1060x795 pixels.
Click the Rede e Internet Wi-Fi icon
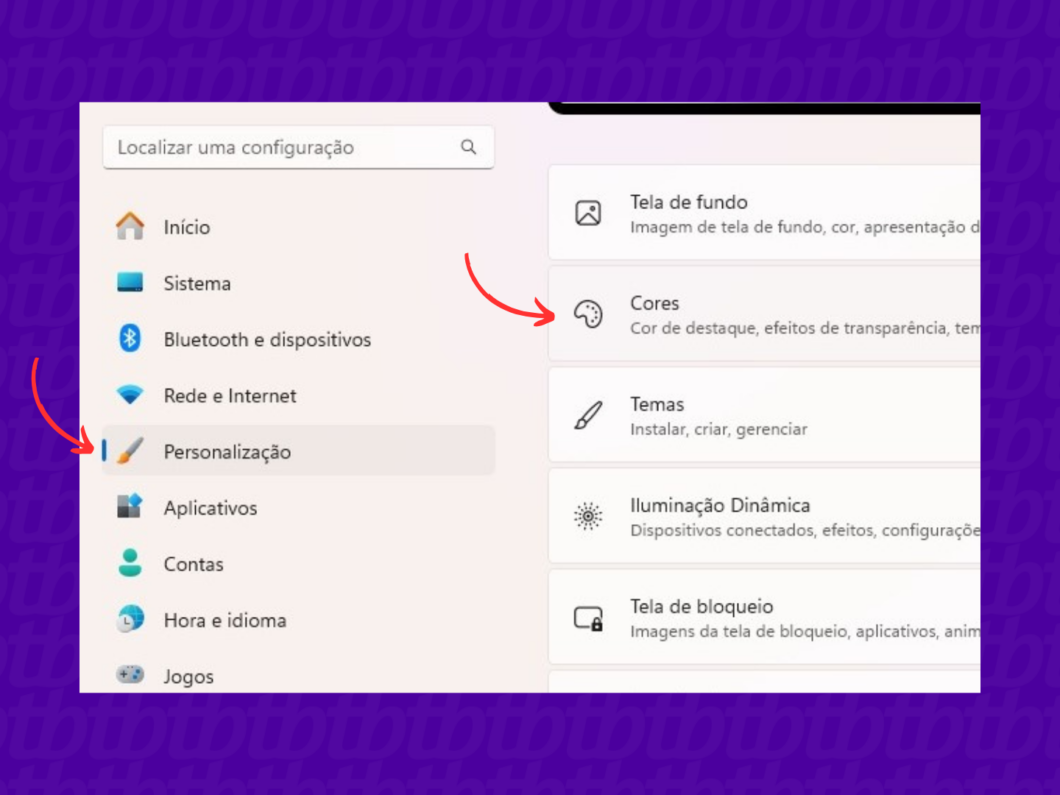[x=131, y=395]
